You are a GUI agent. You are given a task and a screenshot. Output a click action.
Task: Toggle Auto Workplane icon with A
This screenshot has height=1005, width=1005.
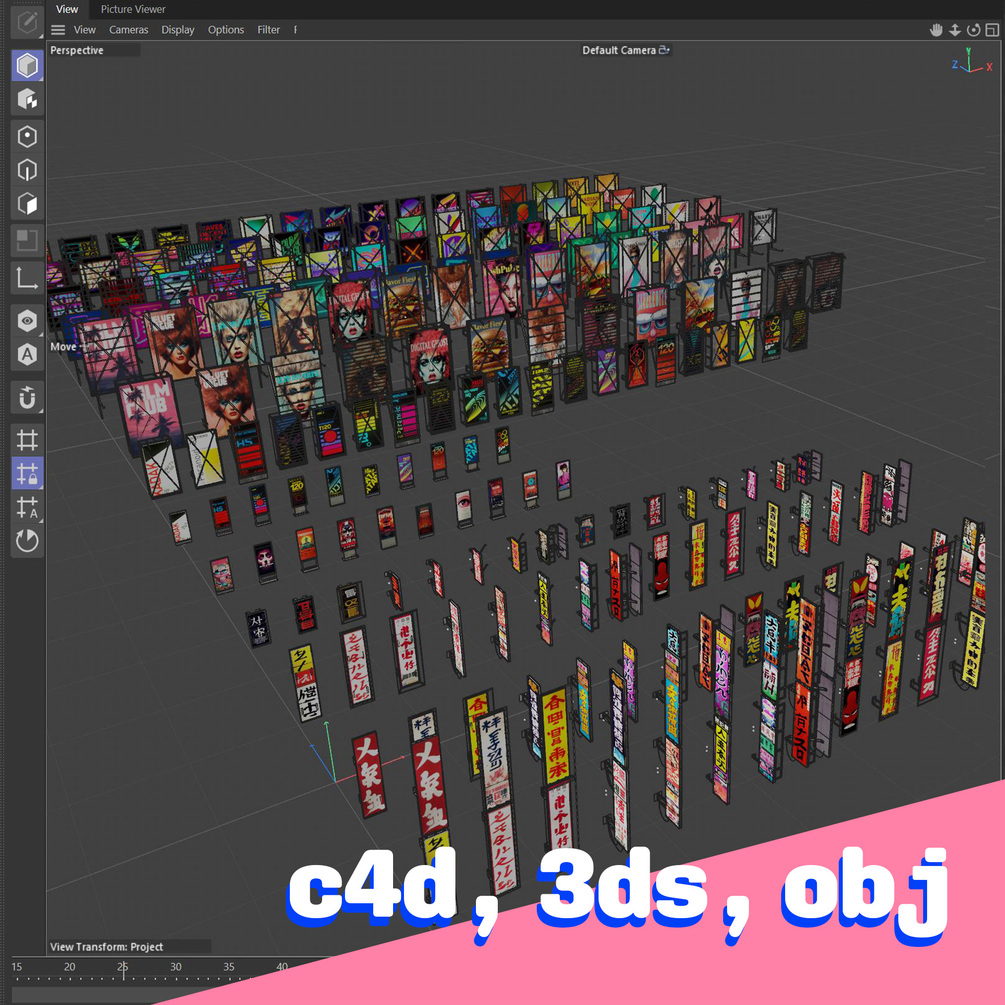point(27,507)
